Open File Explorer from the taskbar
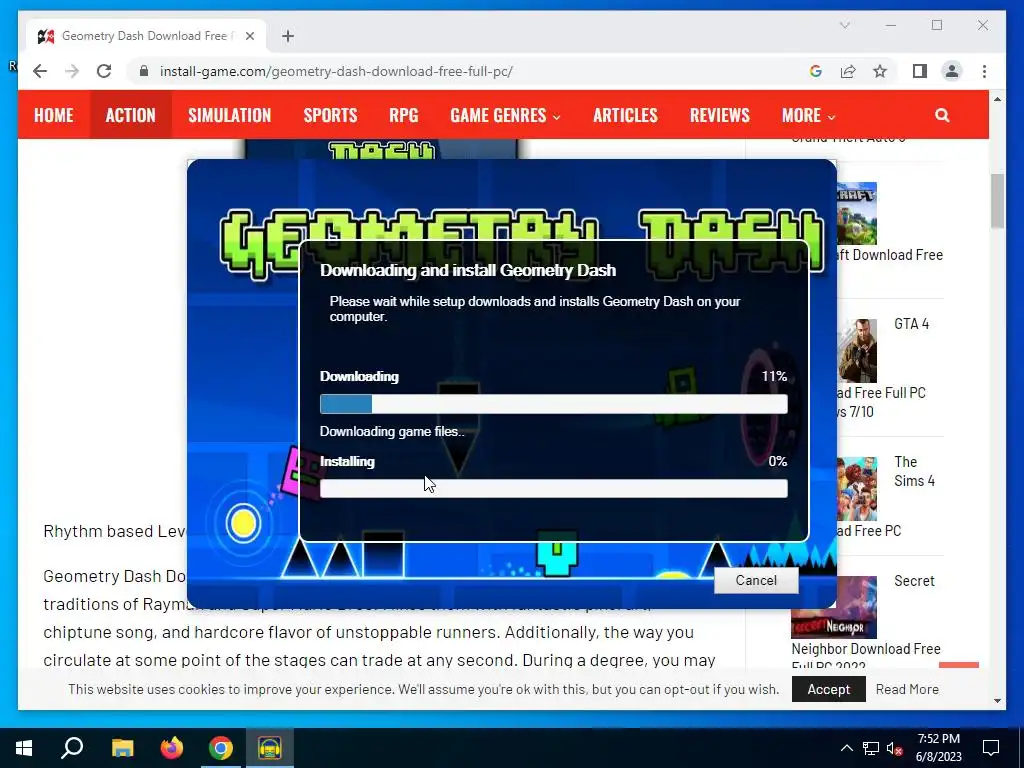 pyautogui.click(x=122, y=748)
